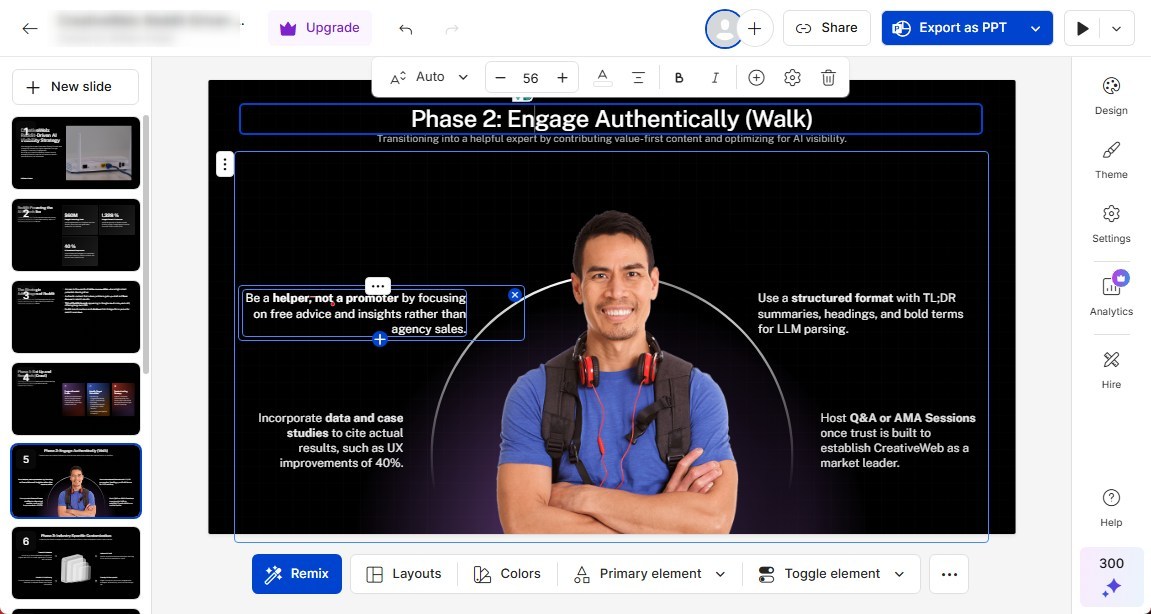This screenshot has width=1151, height=614.
Task: Open the Help panel
Action: 1110,508
